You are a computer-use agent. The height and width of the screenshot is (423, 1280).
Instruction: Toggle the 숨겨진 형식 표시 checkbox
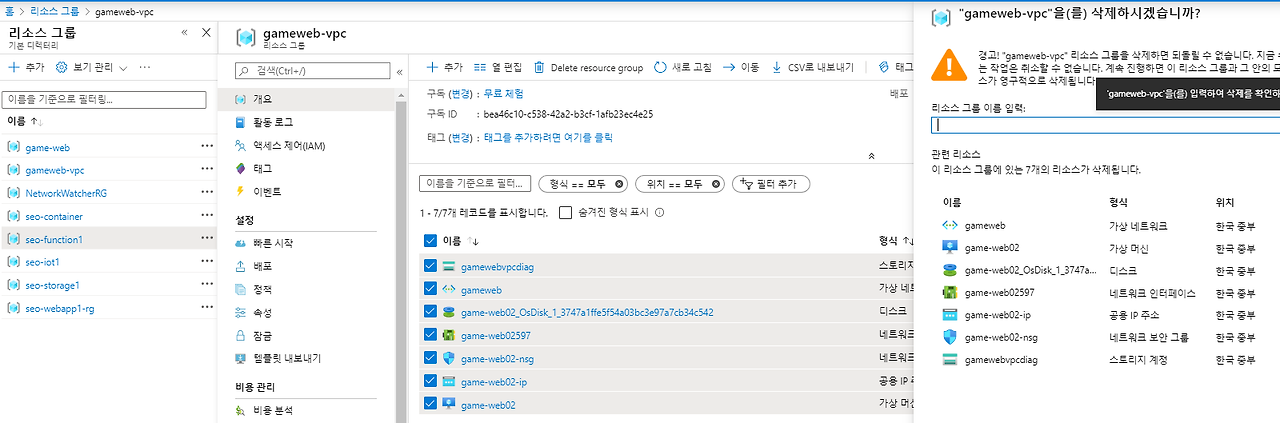(x=565, y=212)
